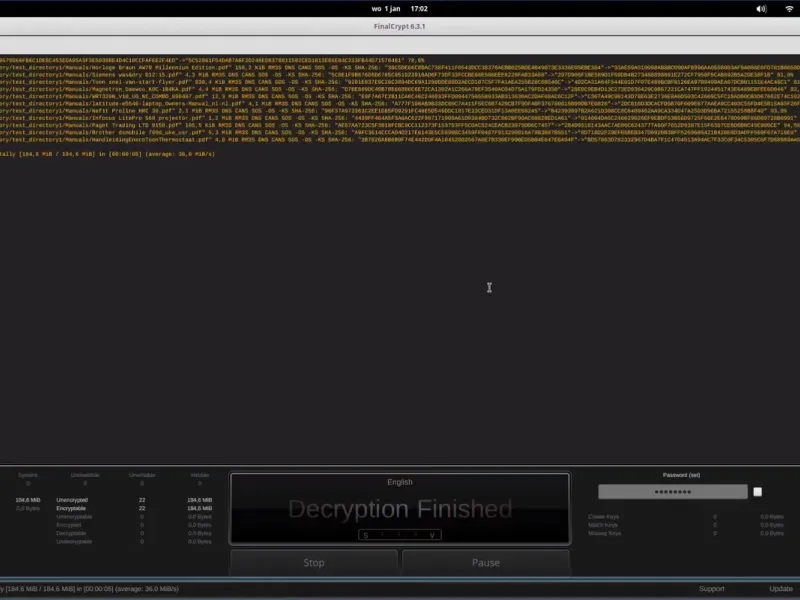This screenshot has height=600, width=800.
Task: Click the Magnetron Daewoo KOC-1B4KA.pdf log line
Action: 400,89
